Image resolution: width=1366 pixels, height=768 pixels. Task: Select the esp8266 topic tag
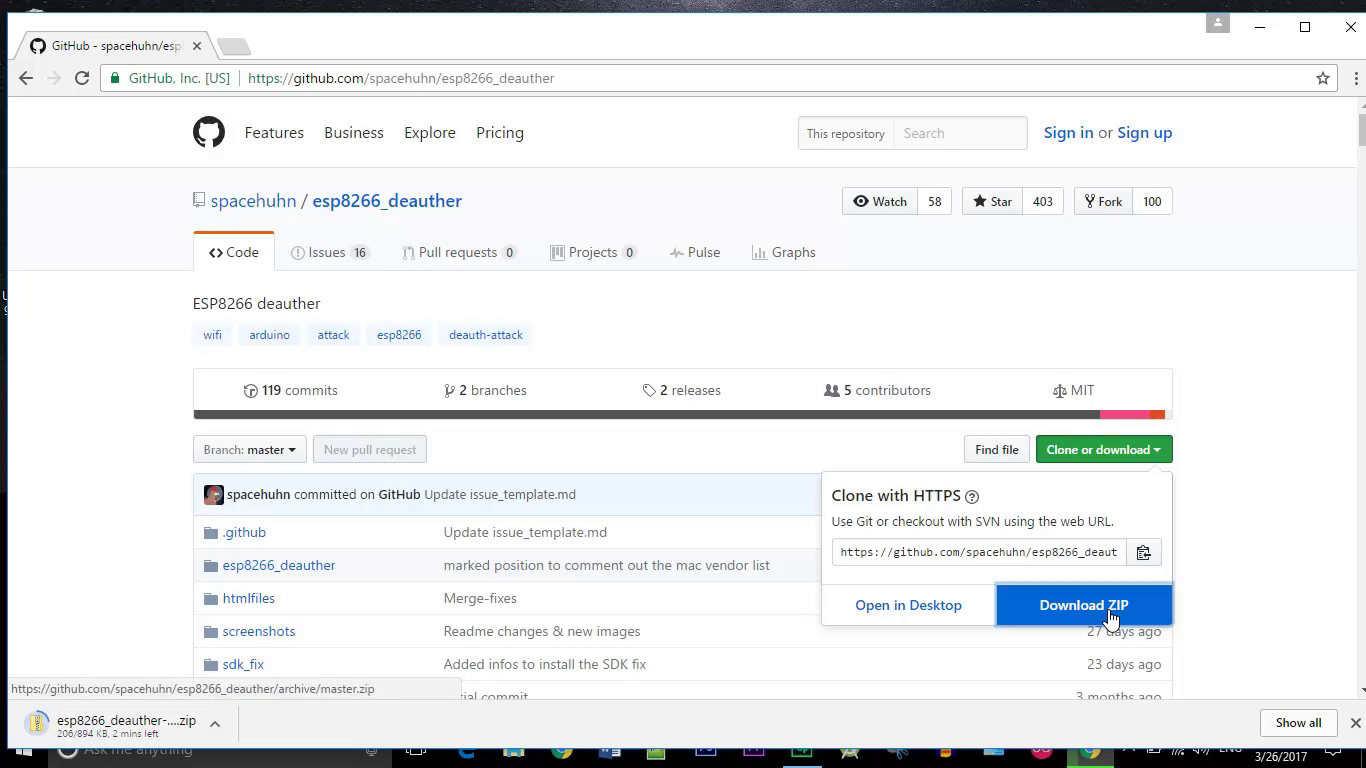pos(399,335)
